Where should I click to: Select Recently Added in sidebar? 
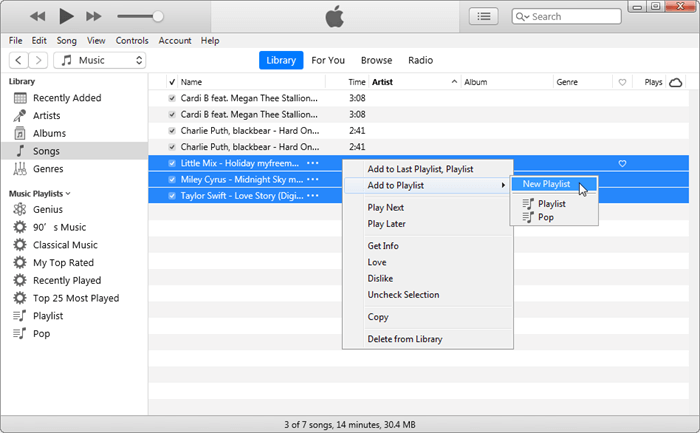click(74, 98)
